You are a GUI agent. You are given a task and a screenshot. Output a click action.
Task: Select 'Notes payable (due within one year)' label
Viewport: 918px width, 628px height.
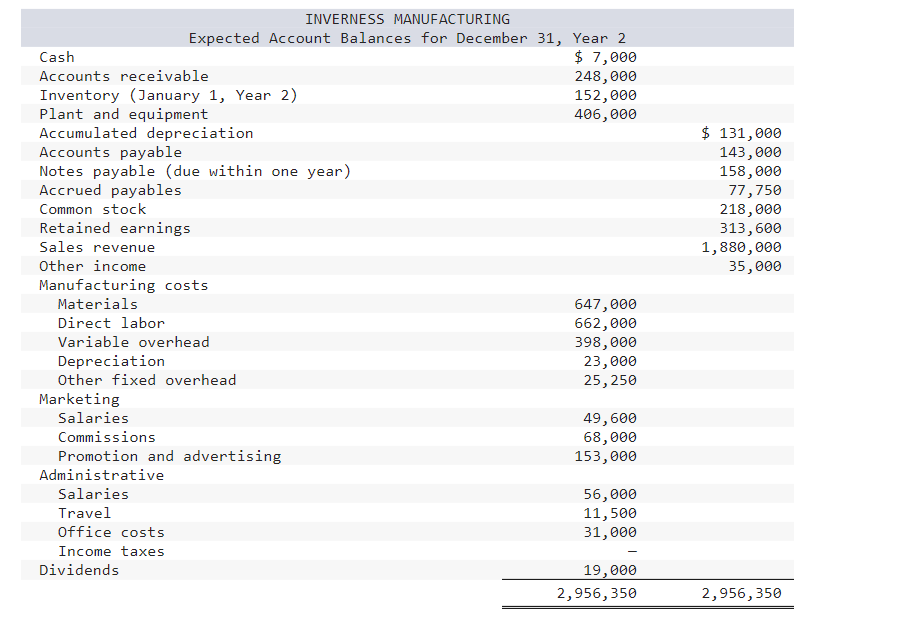coord(195,171)
